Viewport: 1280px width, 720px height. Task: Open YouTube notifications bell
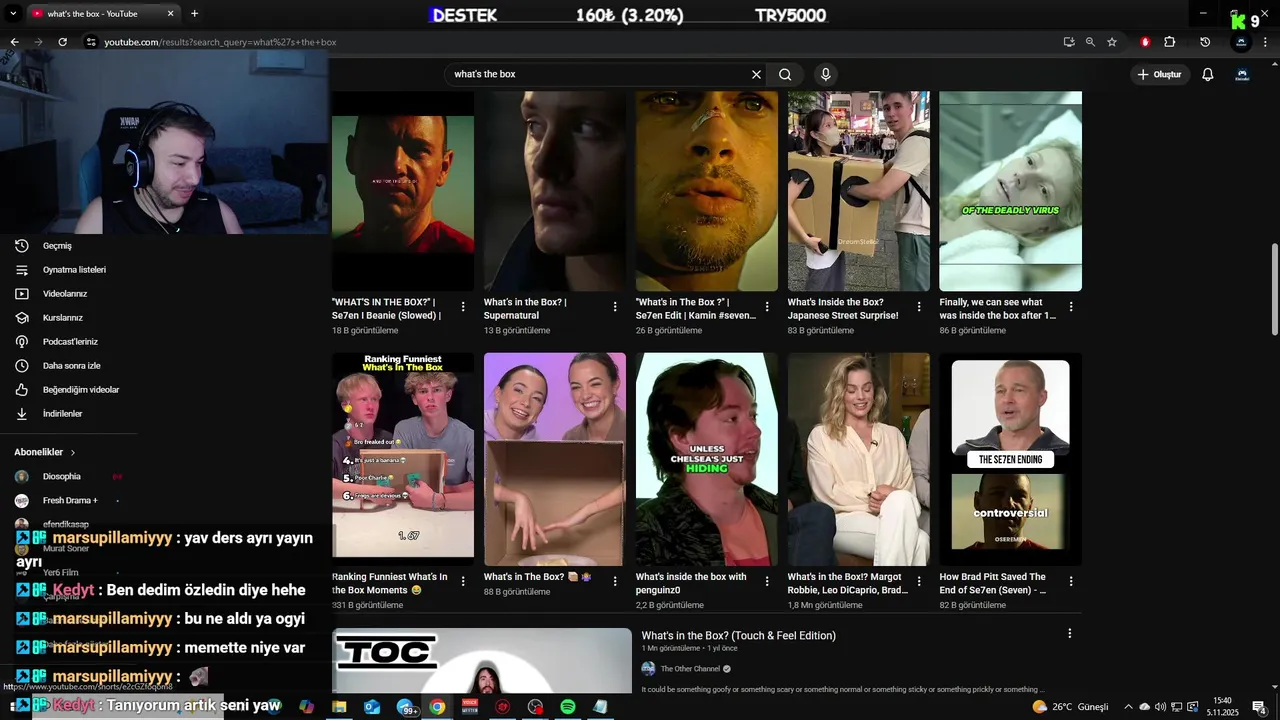1208,74
